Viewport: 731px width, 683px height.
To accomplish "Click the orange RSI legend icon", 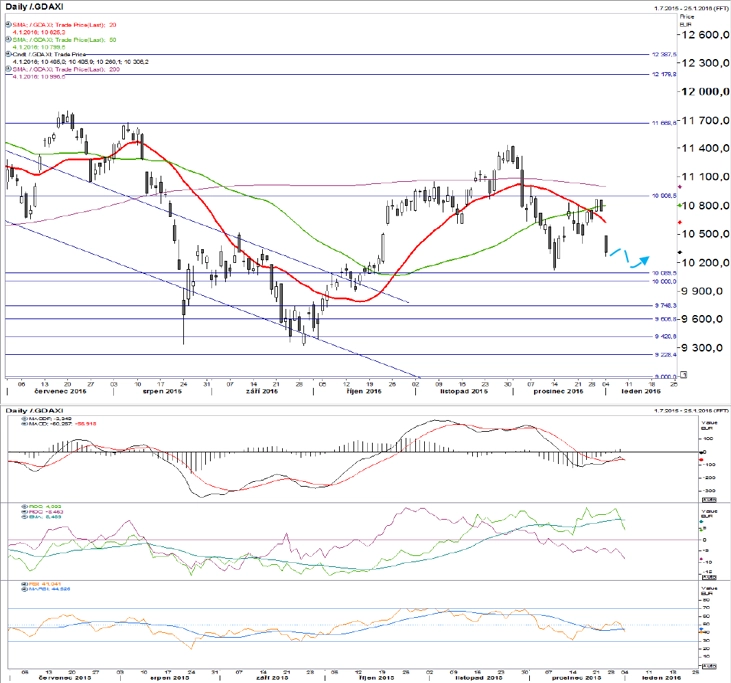I will tap(24, 584).
